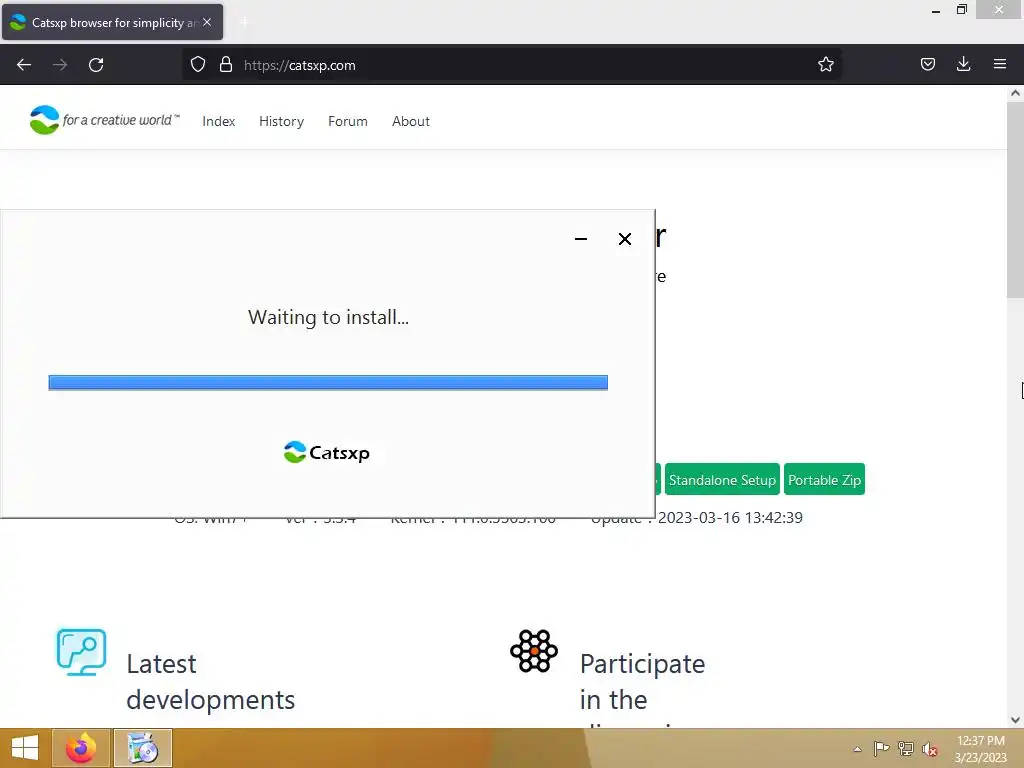Switch to Firefox in the taskbar
Image resolution: width=1024 pixels, height=768 pixels.
(81, 748)
